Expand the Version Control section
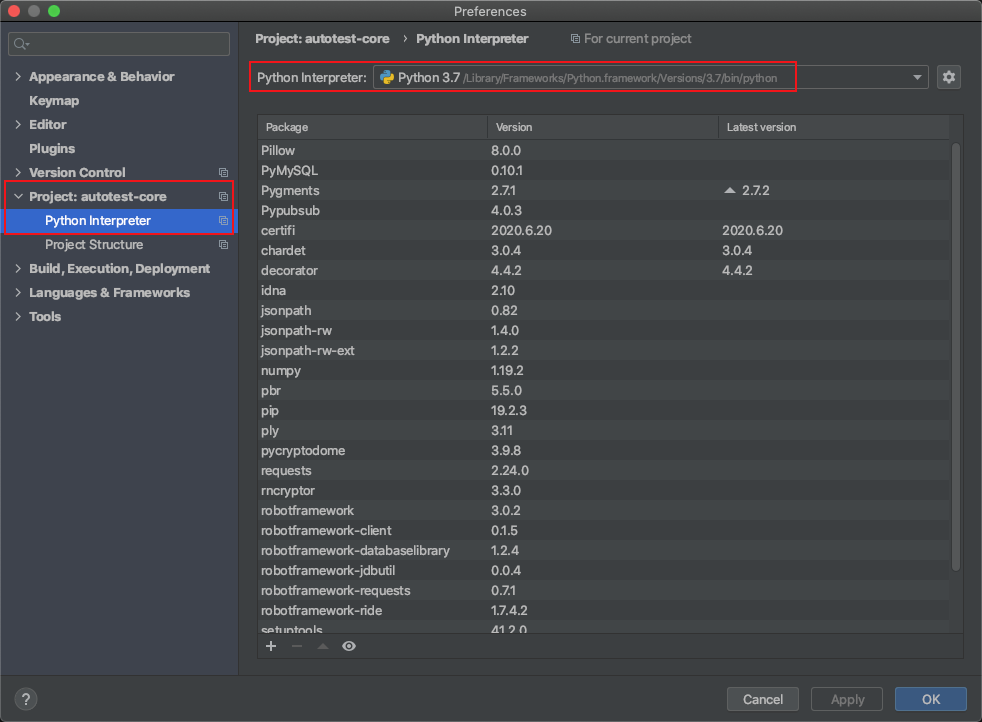Image resolution: width=982 pixels, height=722 pixels. pyautogui.click(x=18, y=172)
